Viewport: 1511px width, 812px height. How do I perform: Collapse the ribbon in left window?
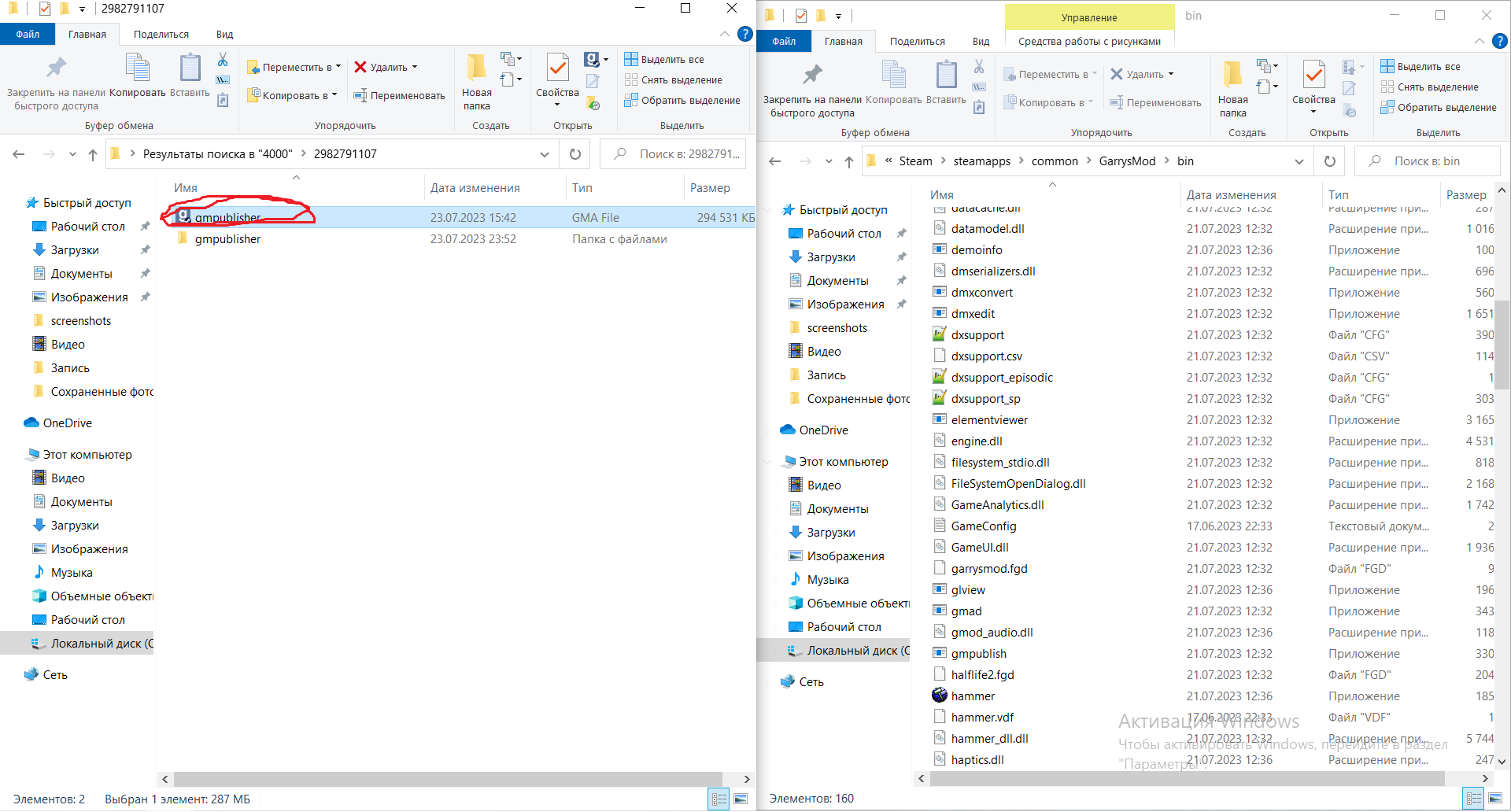pyautogui.click(x=724, y=34)
